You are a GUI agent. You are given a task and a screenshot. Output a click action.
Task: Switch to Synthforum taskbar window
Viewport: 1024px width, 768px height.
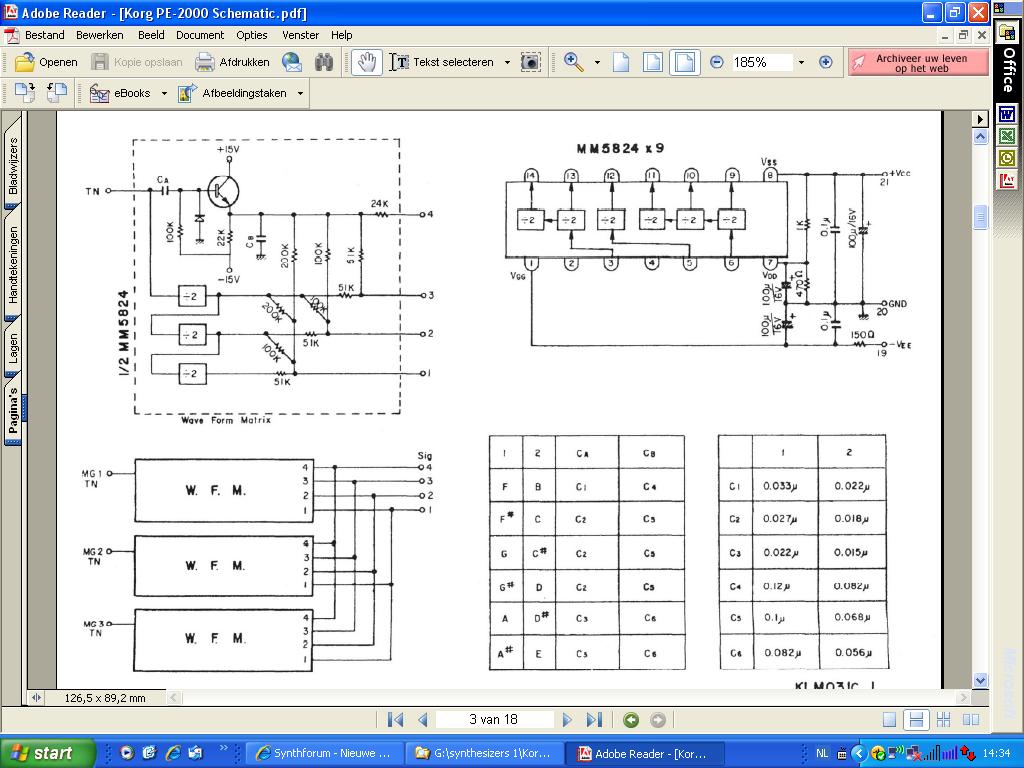(x=324, y=753)
